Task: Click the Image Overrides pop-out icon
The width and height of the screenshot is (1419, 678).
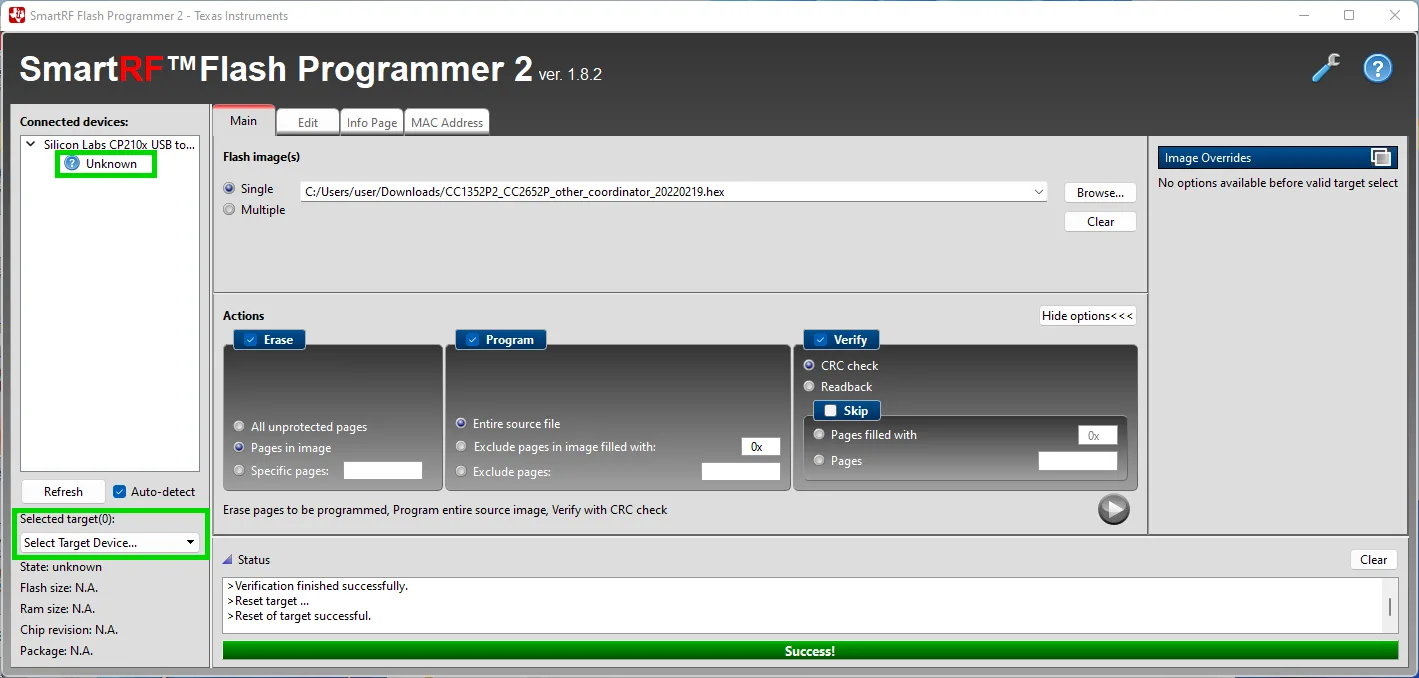Action: [x=1380, y=158]
